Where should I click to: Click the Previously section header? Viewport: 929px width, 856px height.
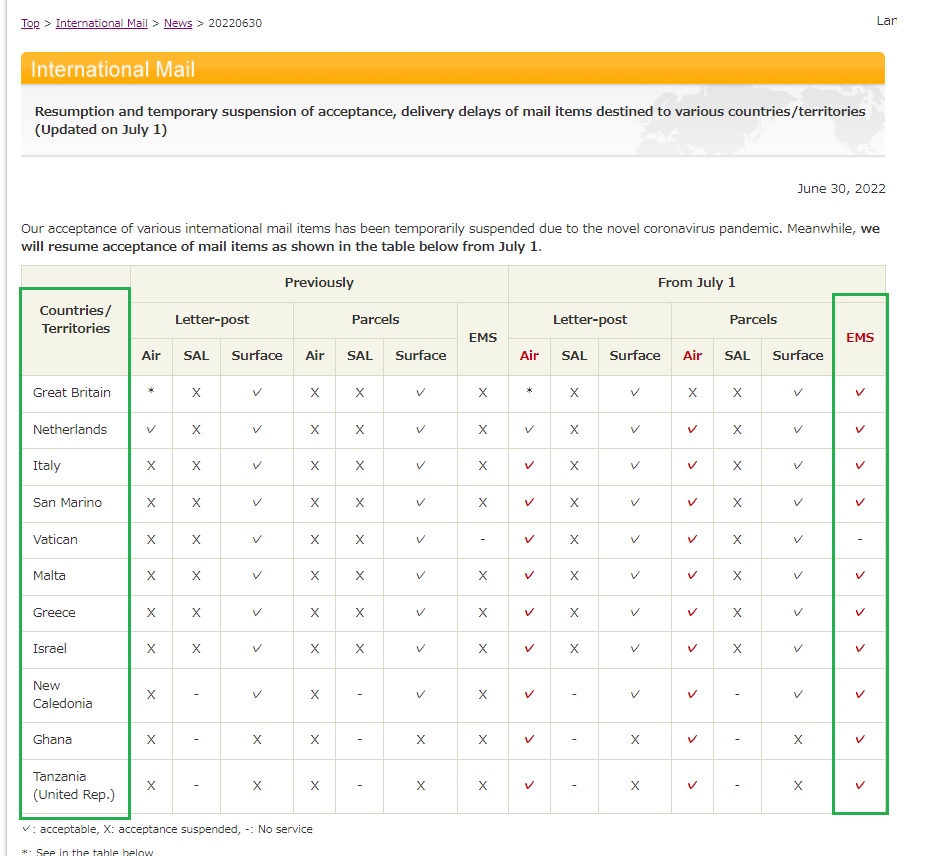(319, 283)
